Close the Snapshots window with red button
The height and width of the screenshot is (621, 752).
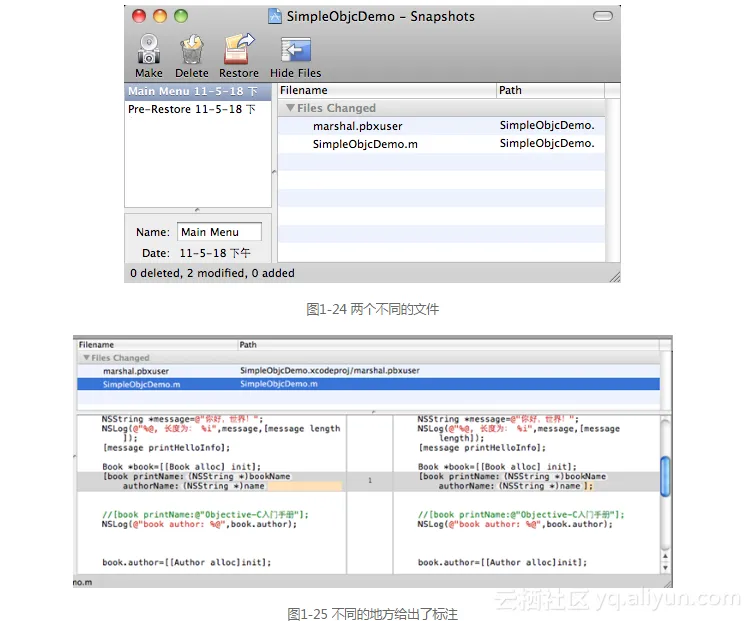139,16
